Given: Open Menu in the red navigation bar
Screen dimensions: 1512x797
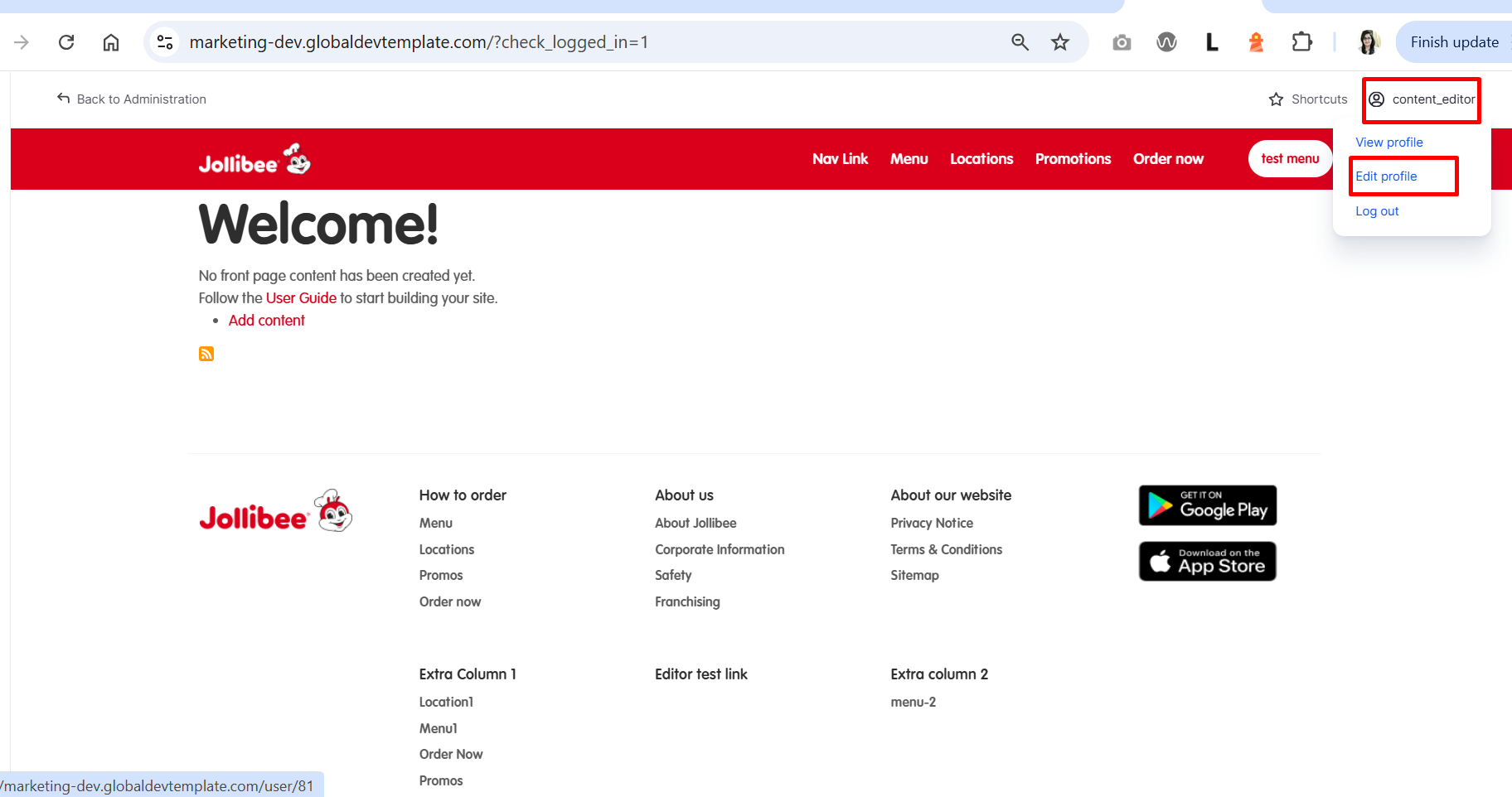Looking at the screenshot, I should 909,159.
